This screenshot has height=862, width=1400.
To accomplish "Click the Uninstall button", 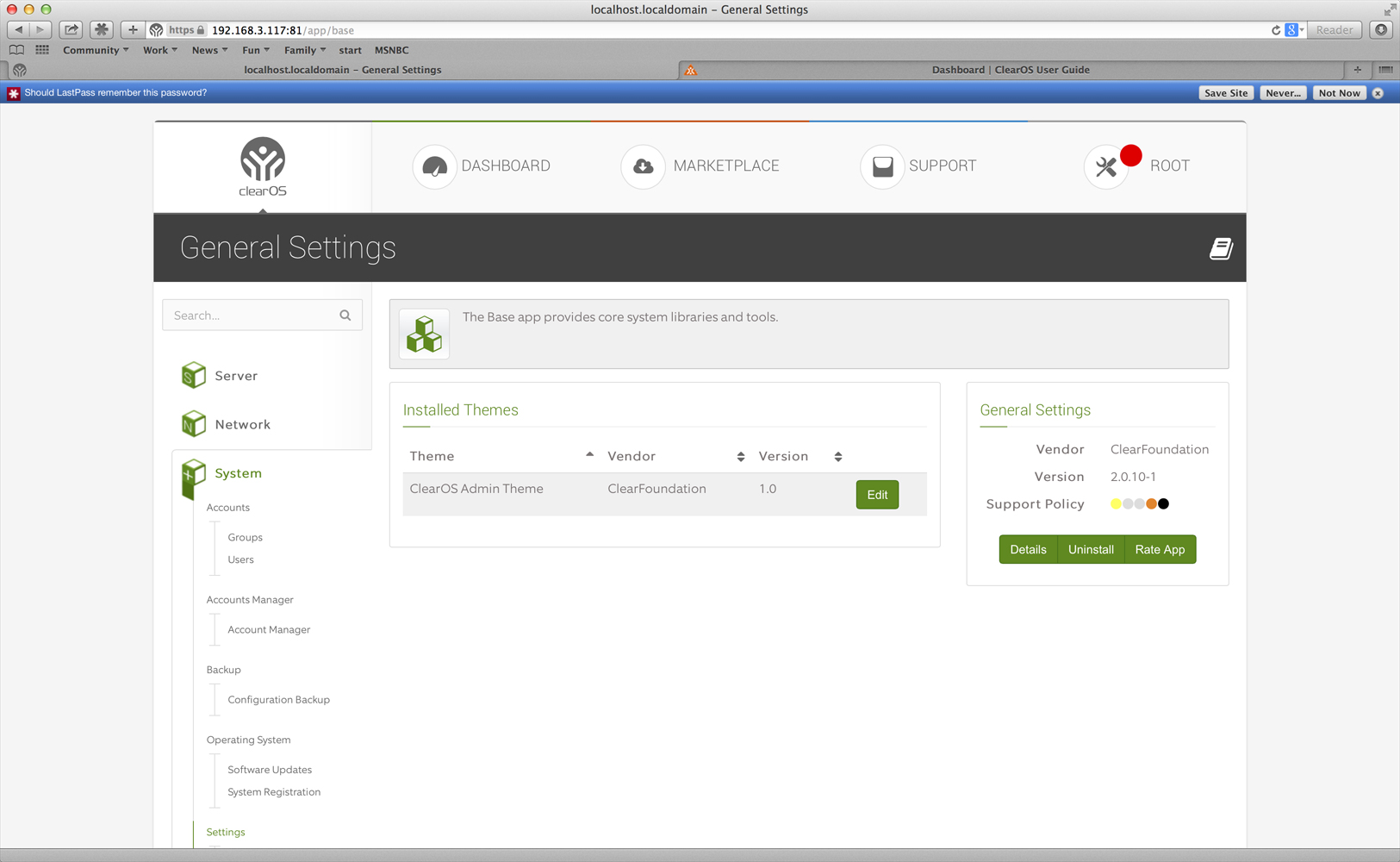I will point(1091,549).
